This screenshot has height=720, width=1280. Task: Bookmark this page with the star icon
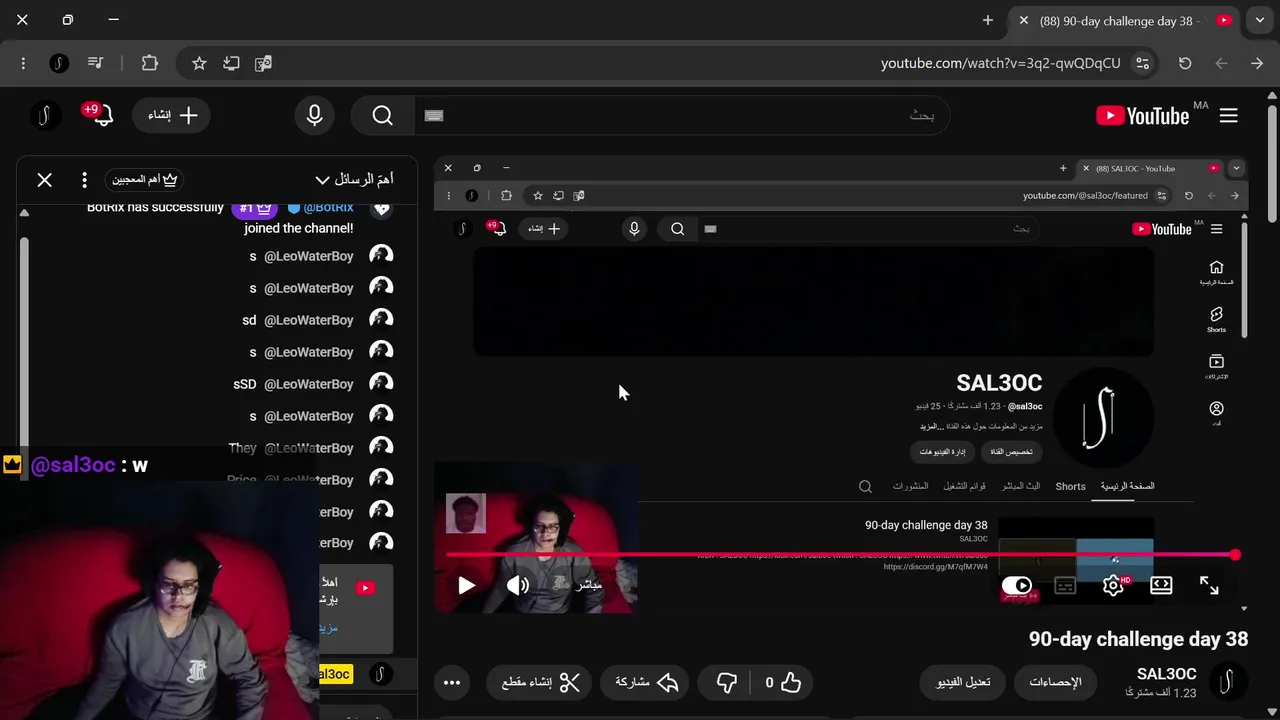coord(199,63)
